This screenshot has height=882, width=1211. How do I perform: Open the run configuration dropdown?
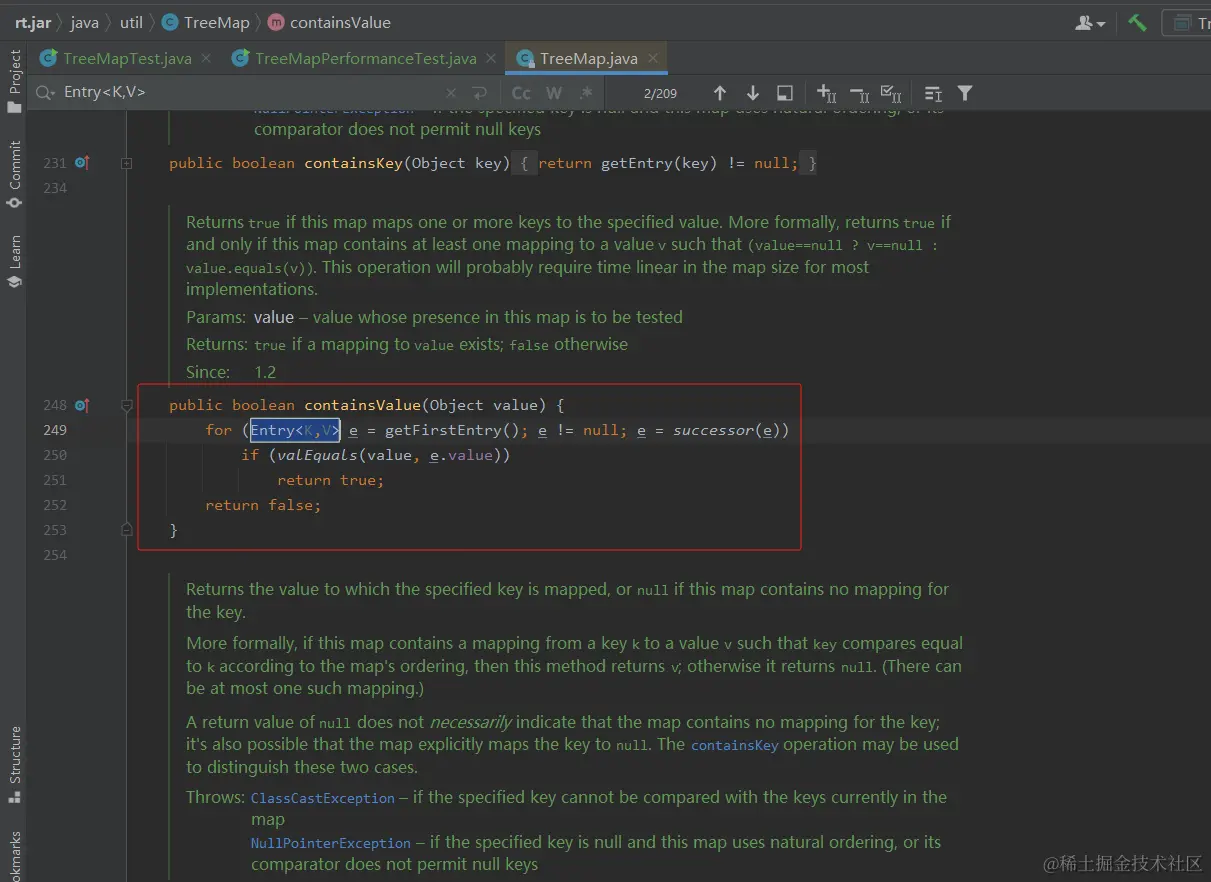(1187, 22)
